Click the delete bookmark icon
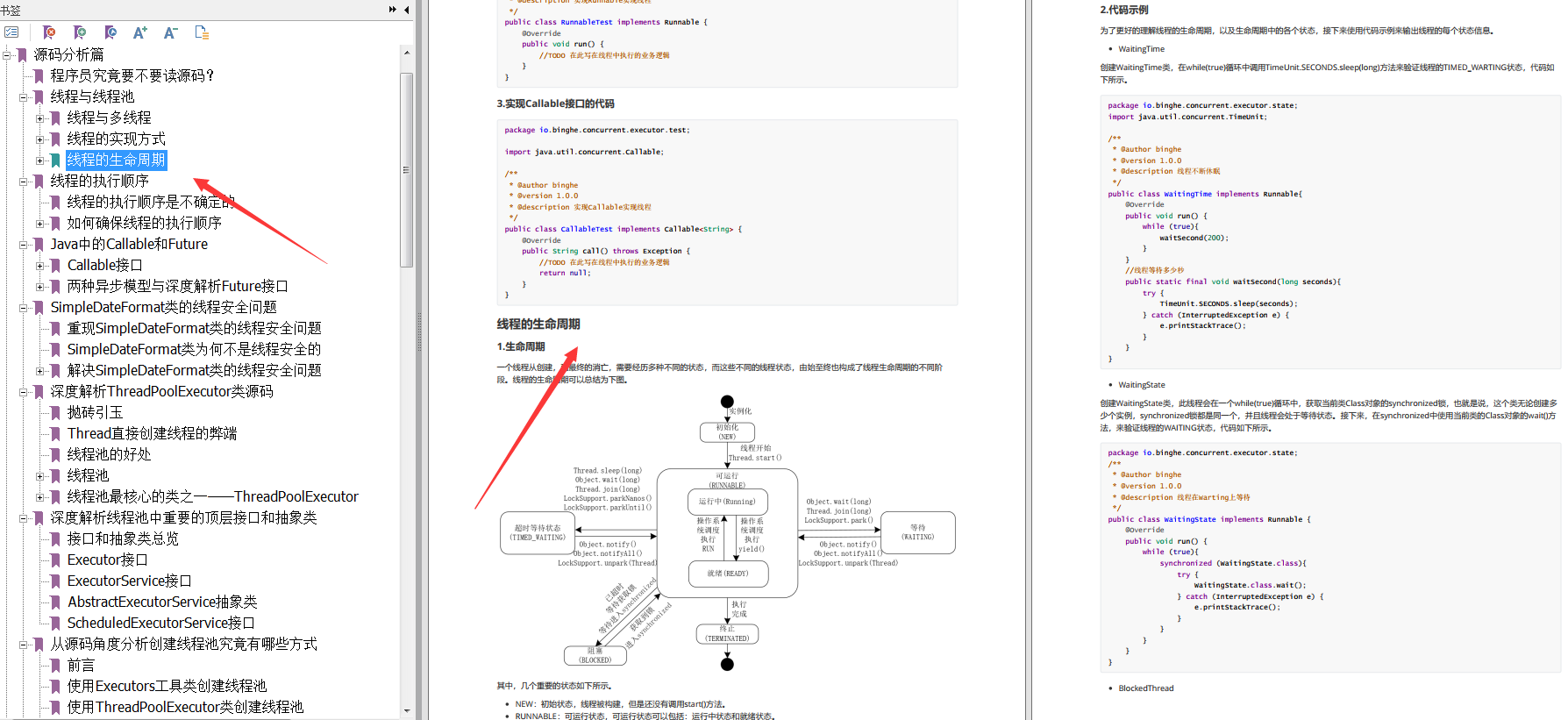This screenshot has height=720, width=1568. tap(49, 32)
